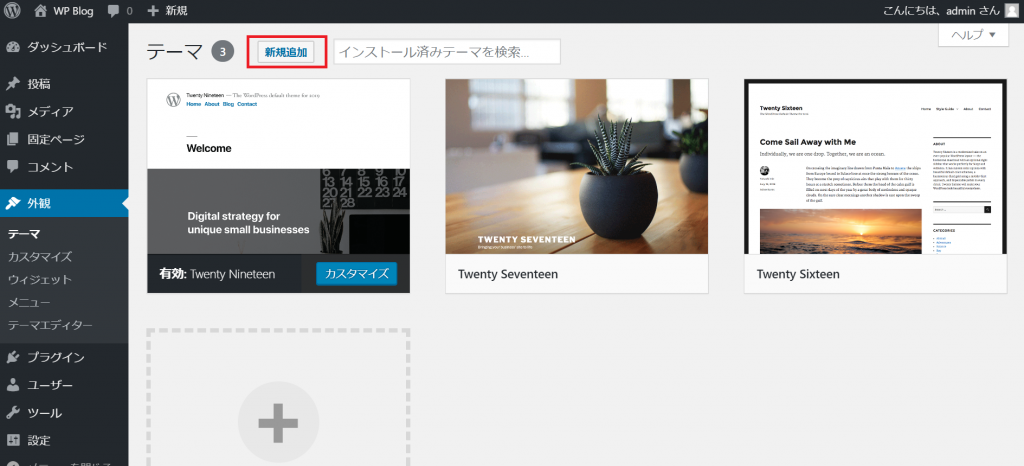
Task: Click the WordPress logo in admin bar
Action: pos(12,11)
